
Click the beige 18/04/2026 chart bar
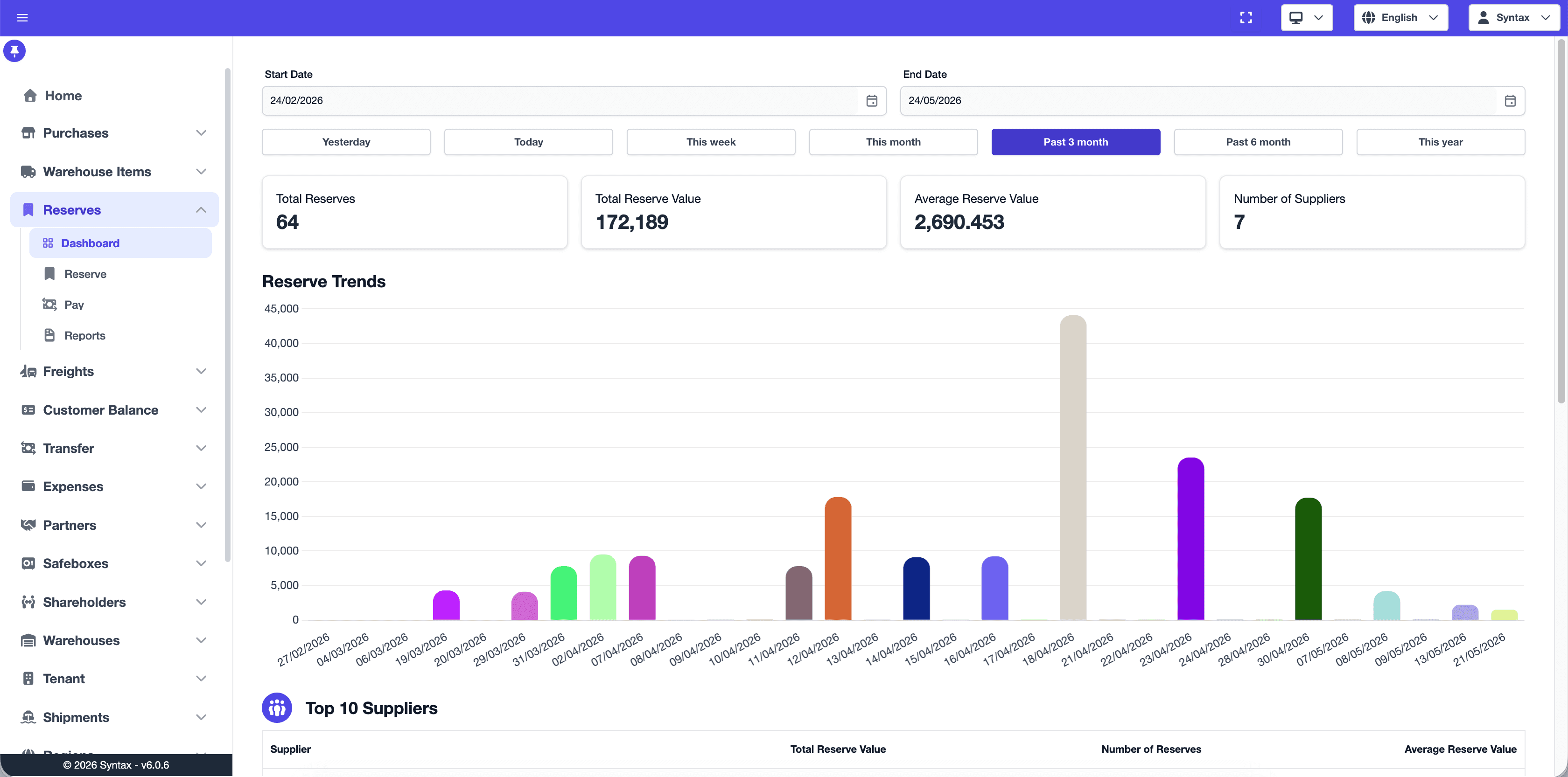[1072, 467]
